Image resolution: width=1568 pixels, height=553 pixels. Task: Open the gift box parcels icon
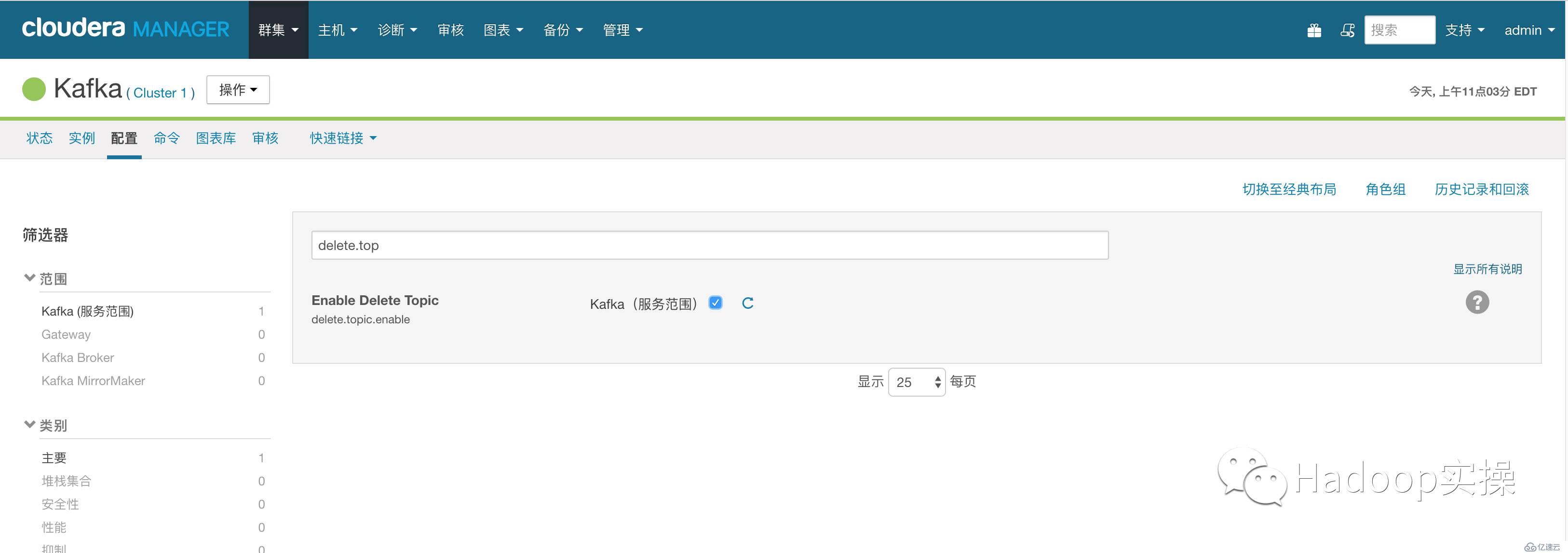point(1314,30)
